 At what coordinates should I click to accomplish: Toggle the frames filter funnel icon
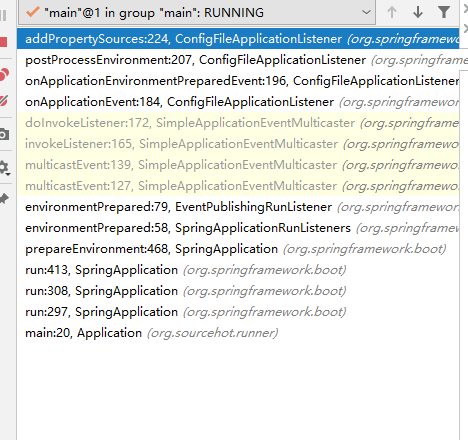tap(444, 13)
